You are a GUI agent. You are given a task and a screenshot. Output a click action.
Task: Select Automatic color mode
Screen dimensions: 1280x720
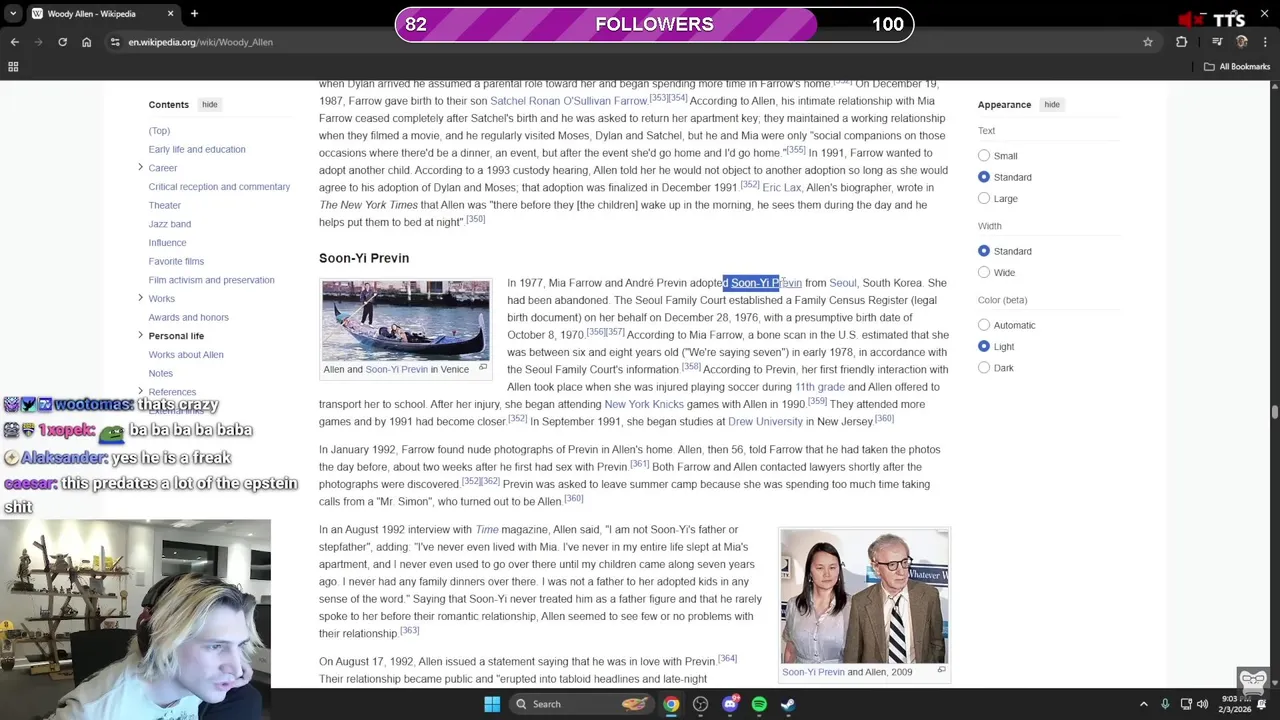pyautogui.click(x=984, y=325)
